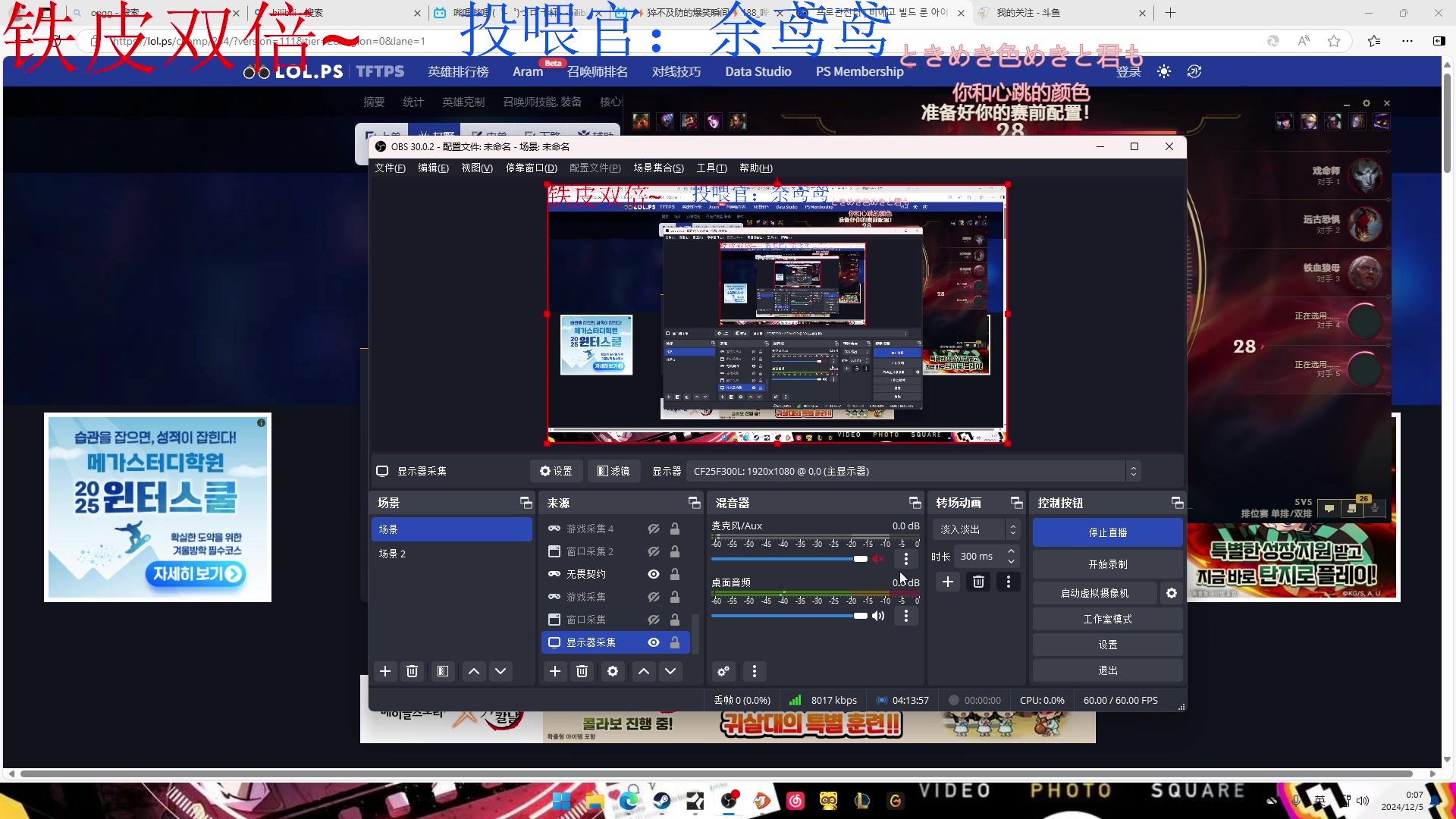Open 麦克风/Aux channel three-dot menu
Image resolution: width=1456 pixels, height=819 pixels.
point(905,559)
